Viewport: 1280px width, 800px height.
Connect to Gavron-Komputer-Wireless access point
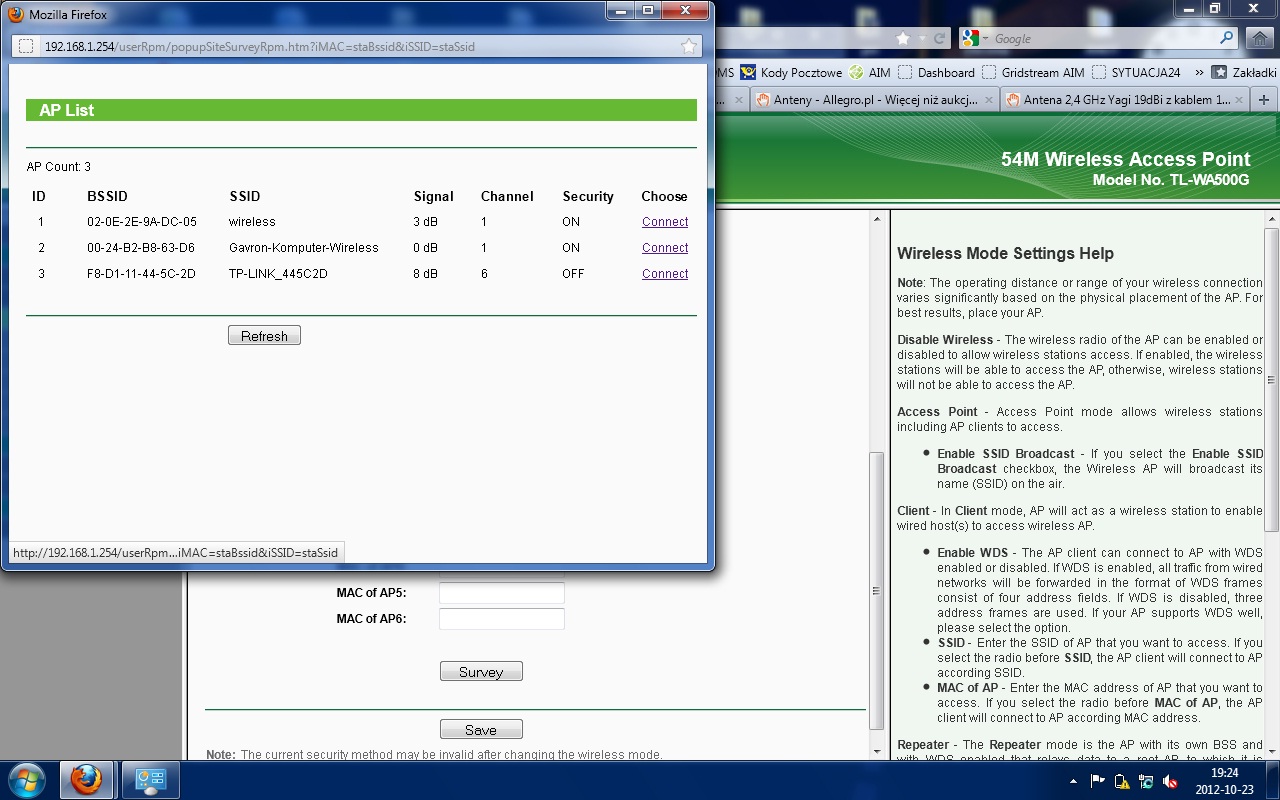coord(665,248)
